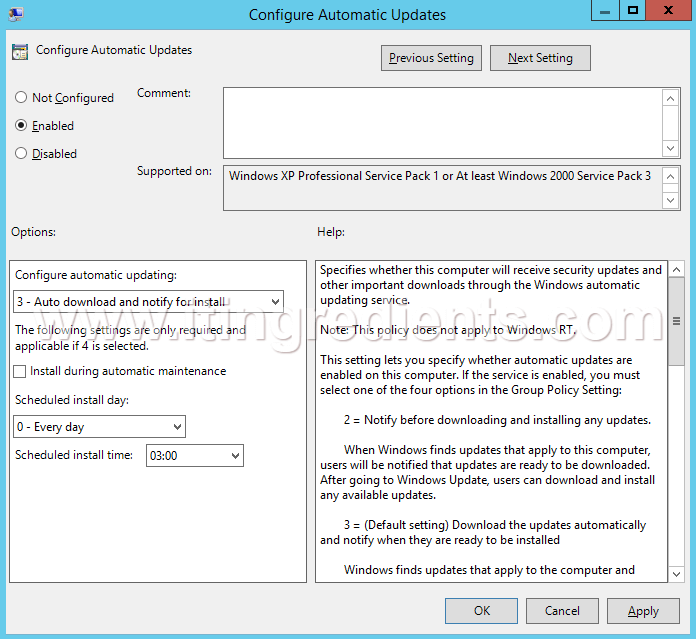Click Supported on scroll up arrow
696x639 pixels.
[x=671, y=176]
